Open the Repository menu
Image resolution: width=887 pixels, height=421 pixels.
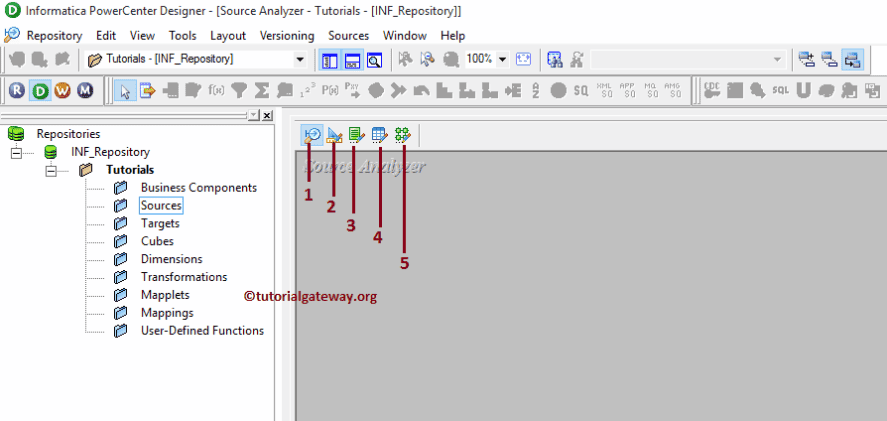click(x=54, y=36)
